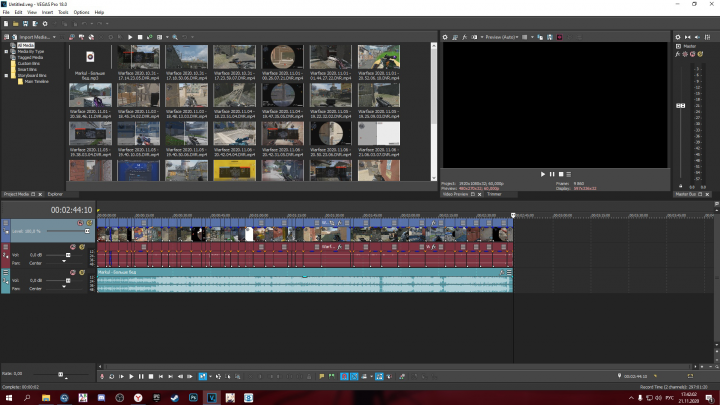Screen dimensions: 720x405
Task: Select the Markul mp3 audio file thumbnail
Action: 90,57
